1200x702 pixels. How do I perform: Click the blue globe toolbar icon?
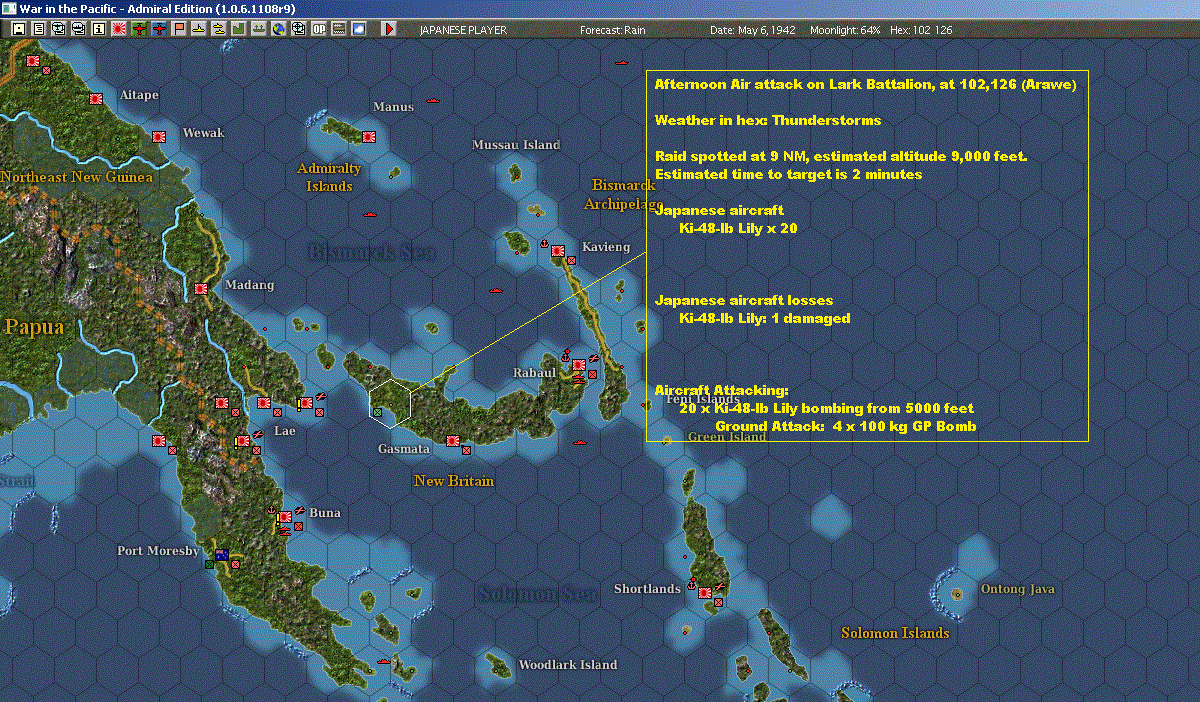coord(279,30)
